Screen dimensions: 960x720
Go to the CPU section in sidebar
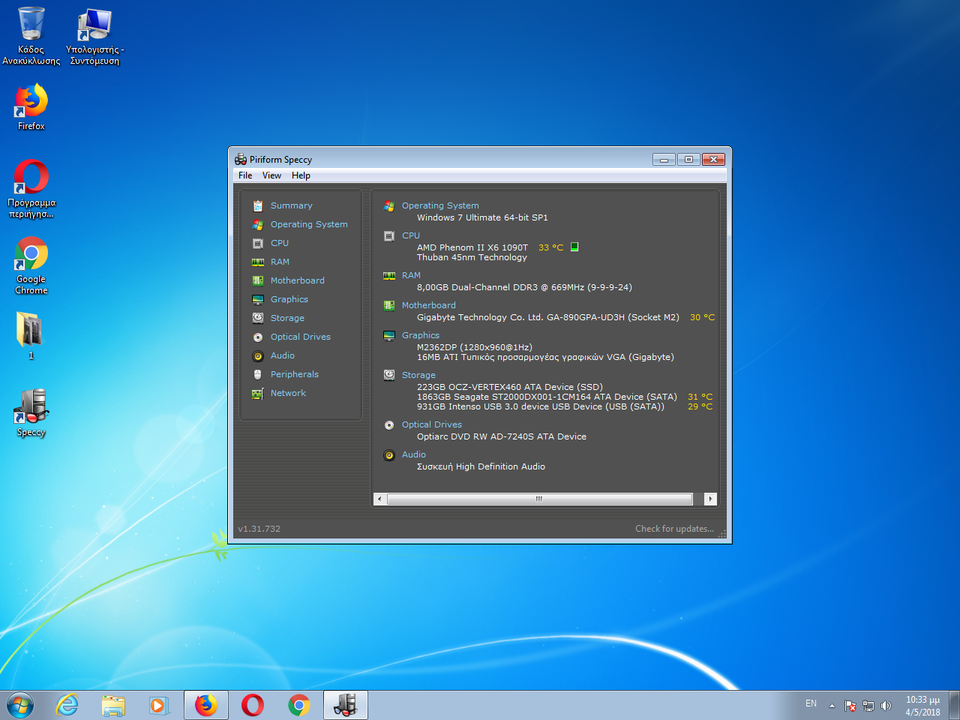(x=279, y=243)
